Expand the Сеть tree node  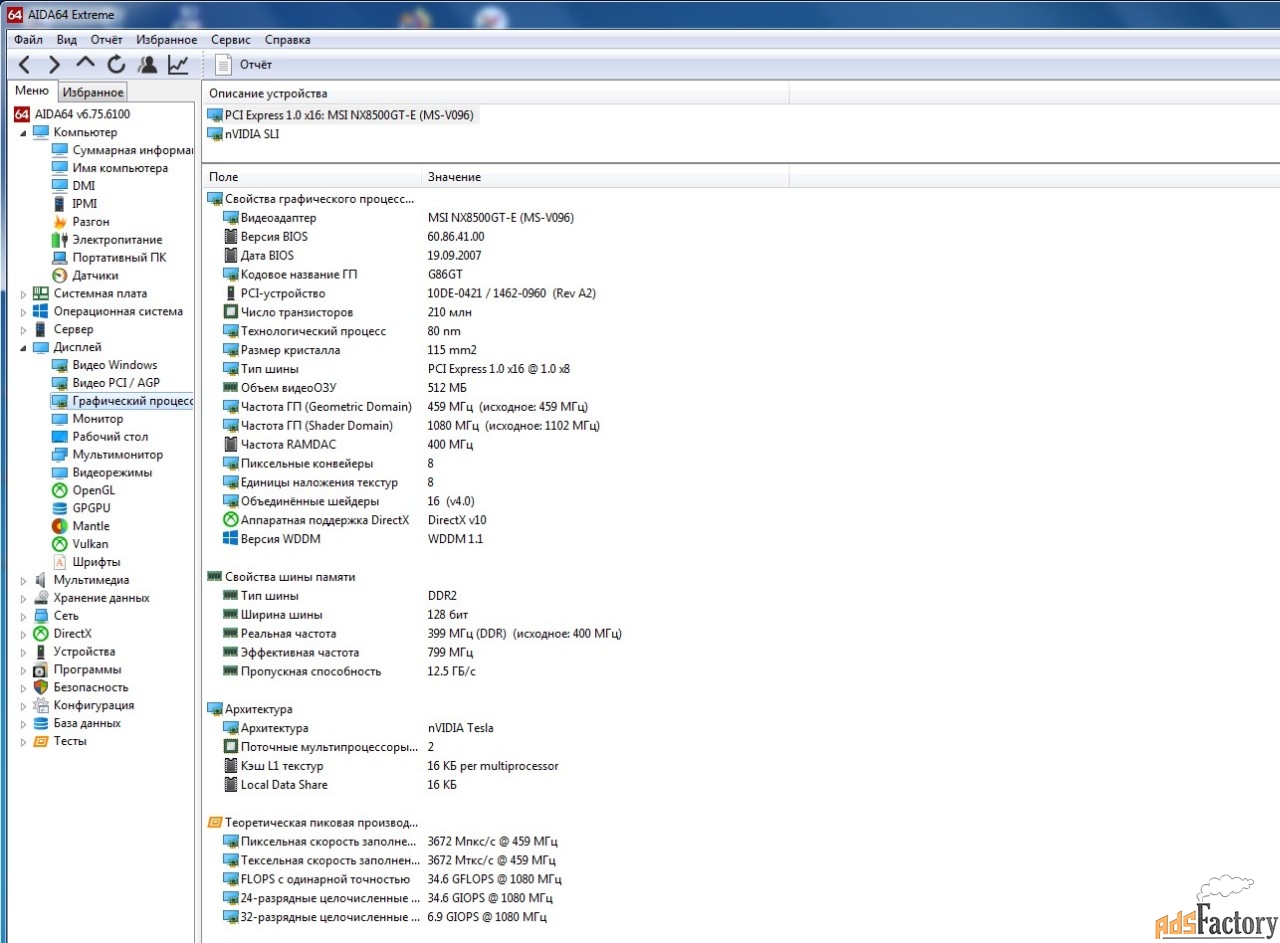tap(23, 616)
